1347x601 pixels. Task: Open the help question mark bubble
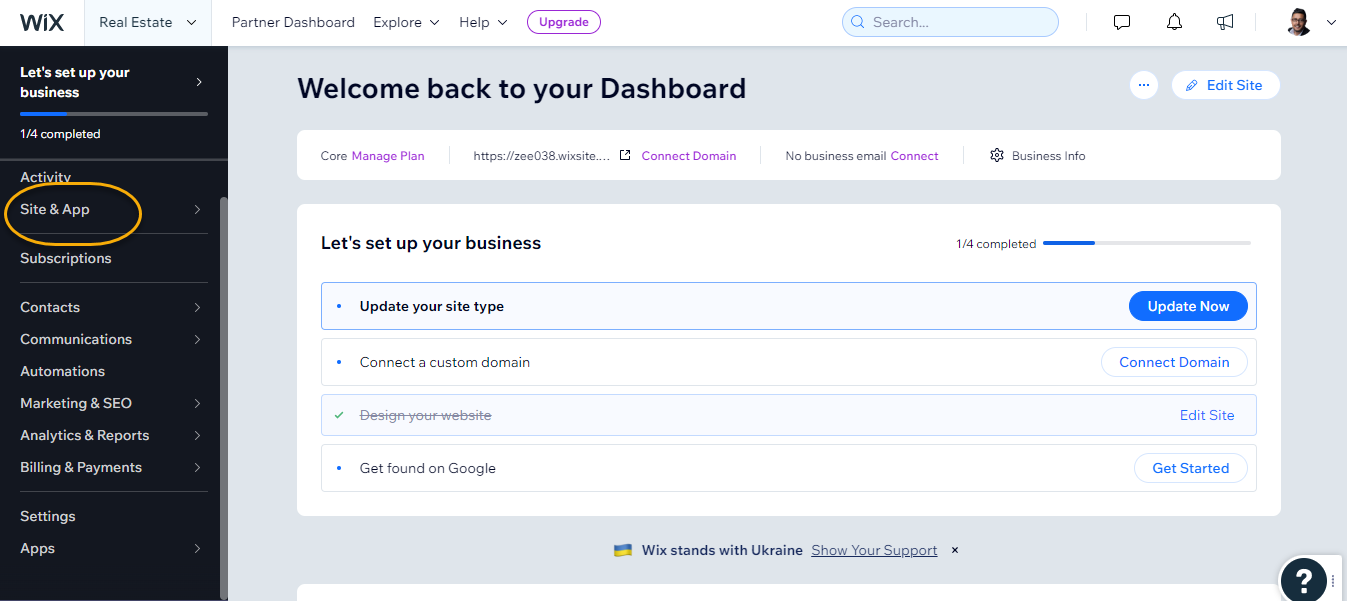pyautogui.click(x=1304, y=579)
